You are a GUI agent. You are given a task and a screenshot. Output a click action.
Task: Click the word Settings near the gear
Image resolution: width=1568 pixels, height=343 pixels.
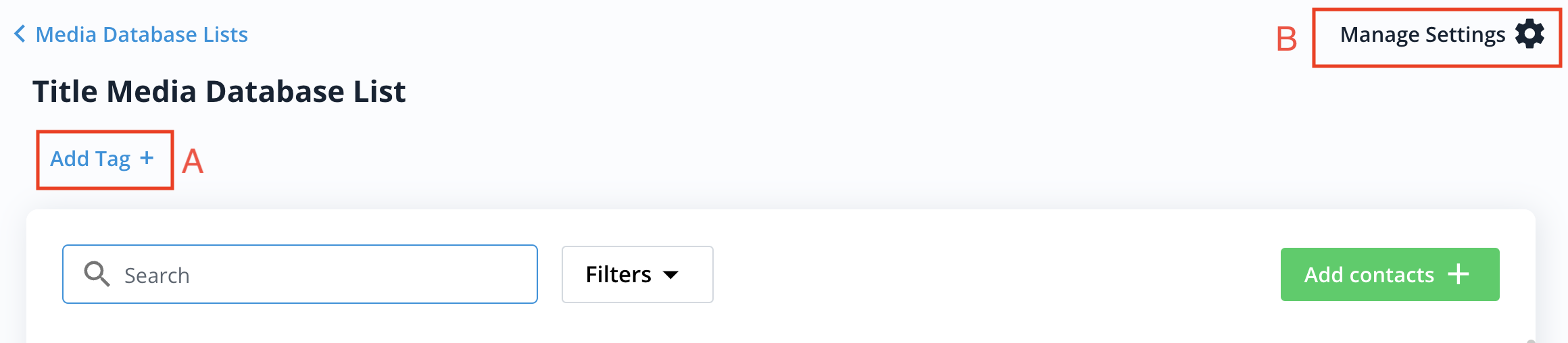coord(1465,34)
